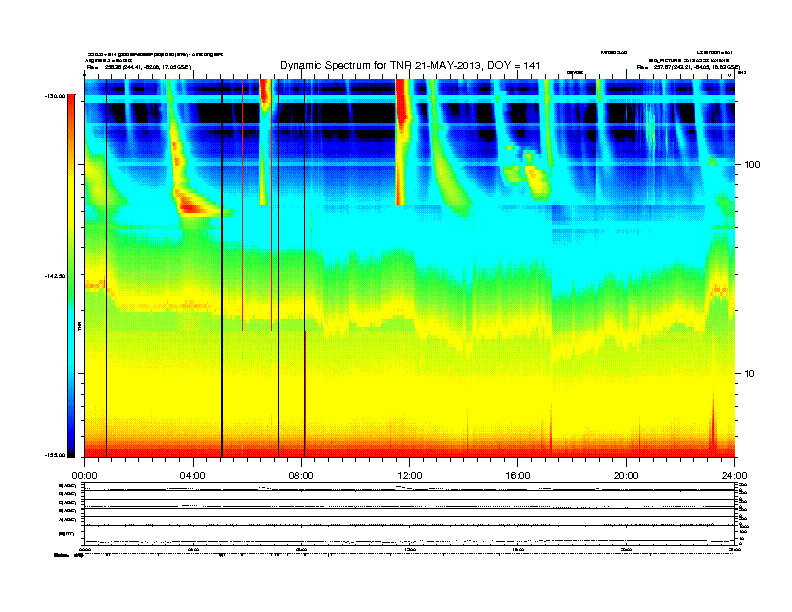Viewport: 792px width, 612px height.
Task: Click the "04:00" time axis label
Action: 193,476
